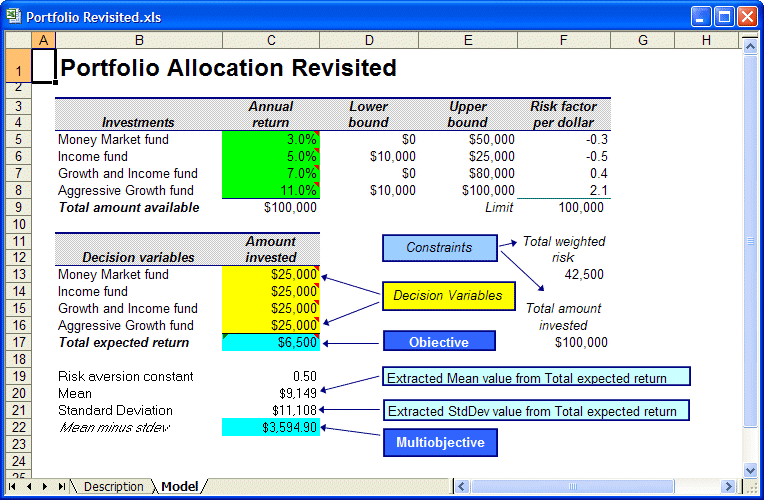Click the vertical scrollbar thumb
764x500 pixels.
[750, 241]
